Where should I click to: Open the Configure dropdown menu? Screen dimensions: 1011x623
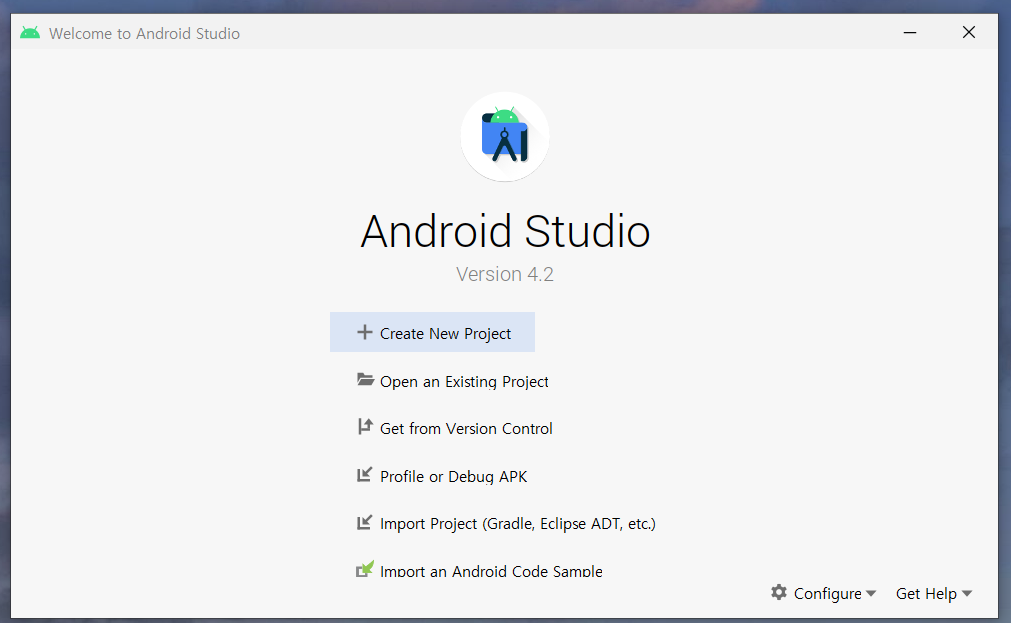823,593
